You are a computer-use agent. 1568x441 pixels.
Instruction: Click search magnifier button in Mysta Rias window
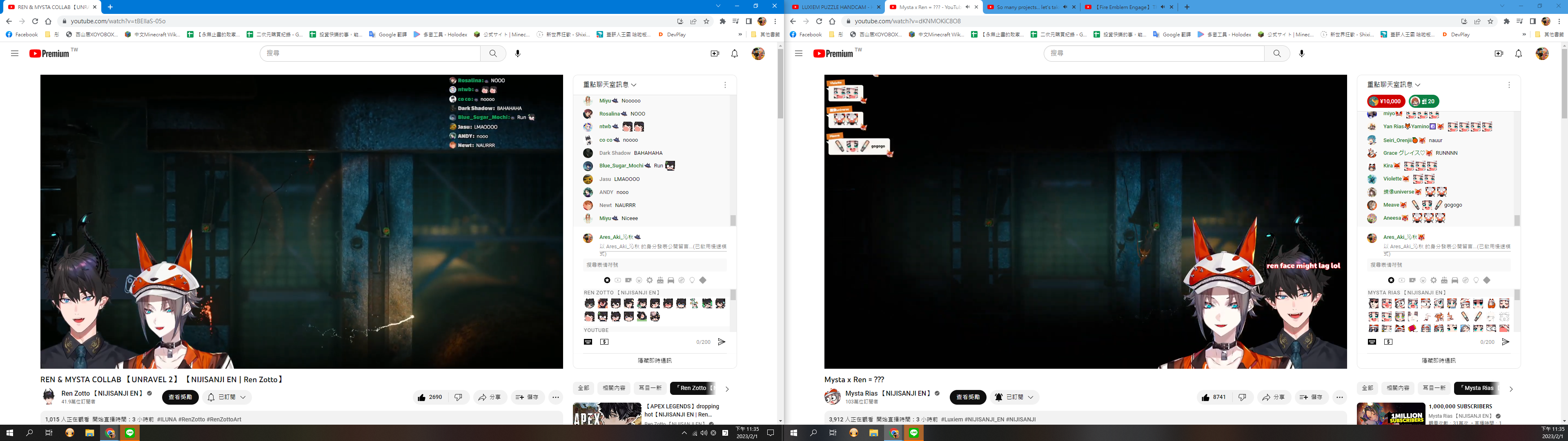(x=1277, y=53)
